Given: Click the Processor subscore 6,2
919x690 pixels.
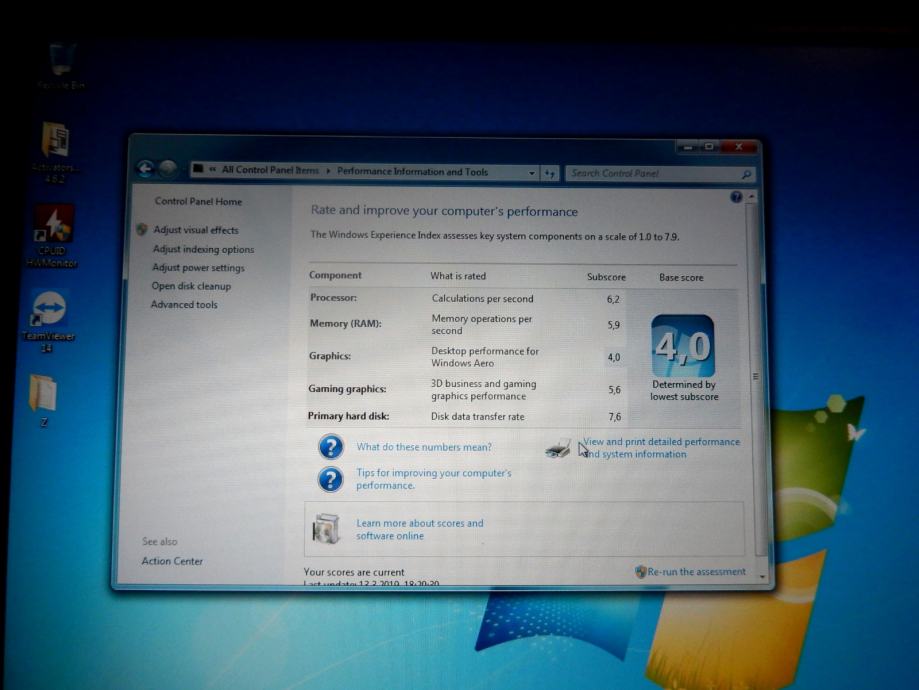Looking at the screenshot, I should tap(613, 299).
